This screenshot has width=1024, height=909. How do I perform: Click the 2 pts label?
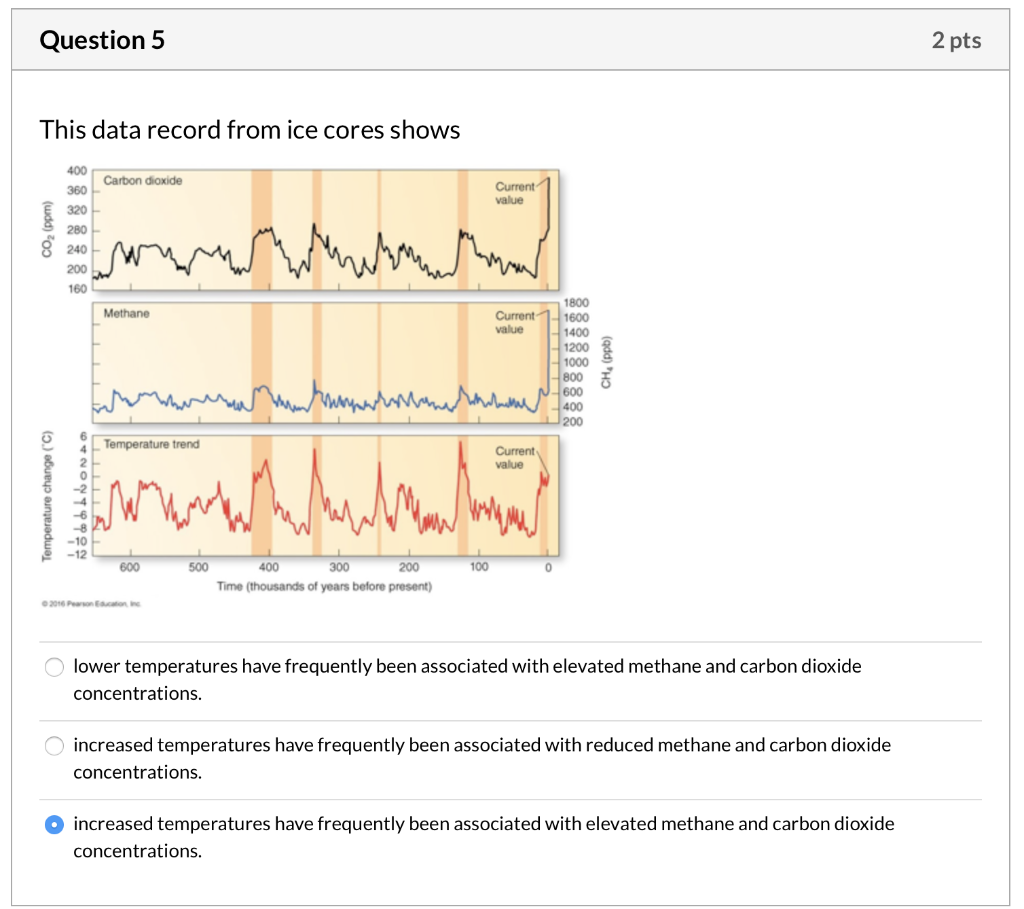[956, 41]
